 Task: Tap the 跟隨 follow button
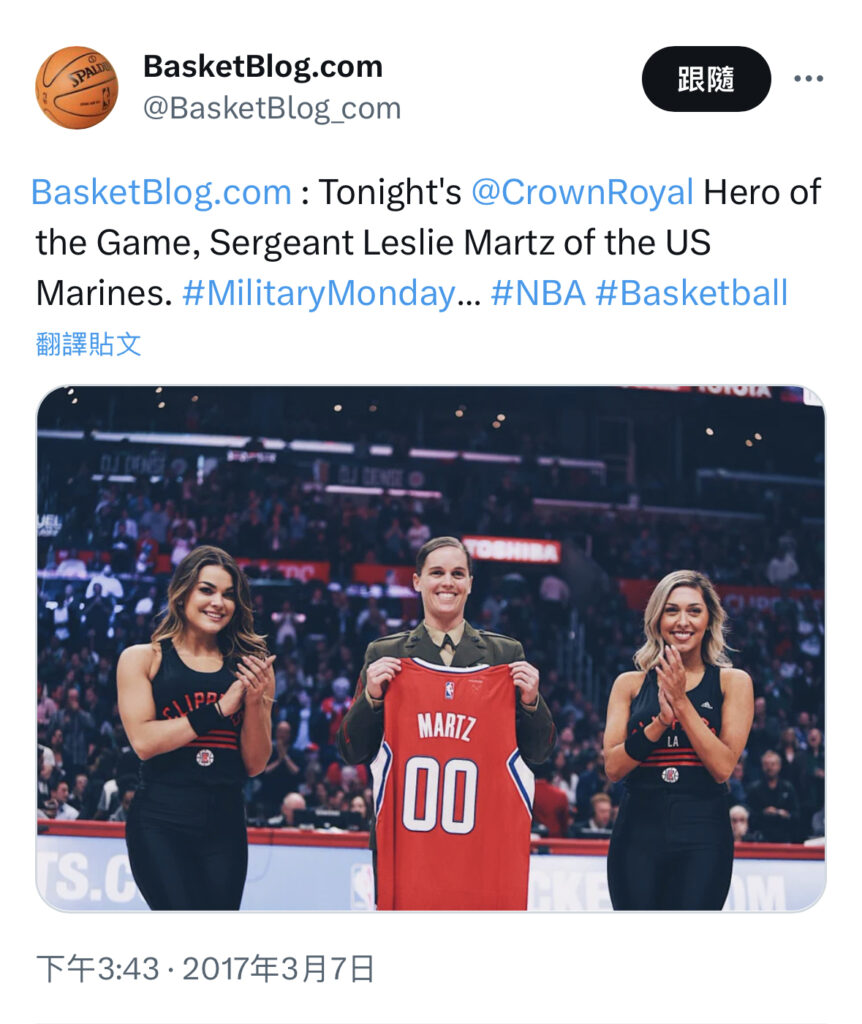[706, 79]
